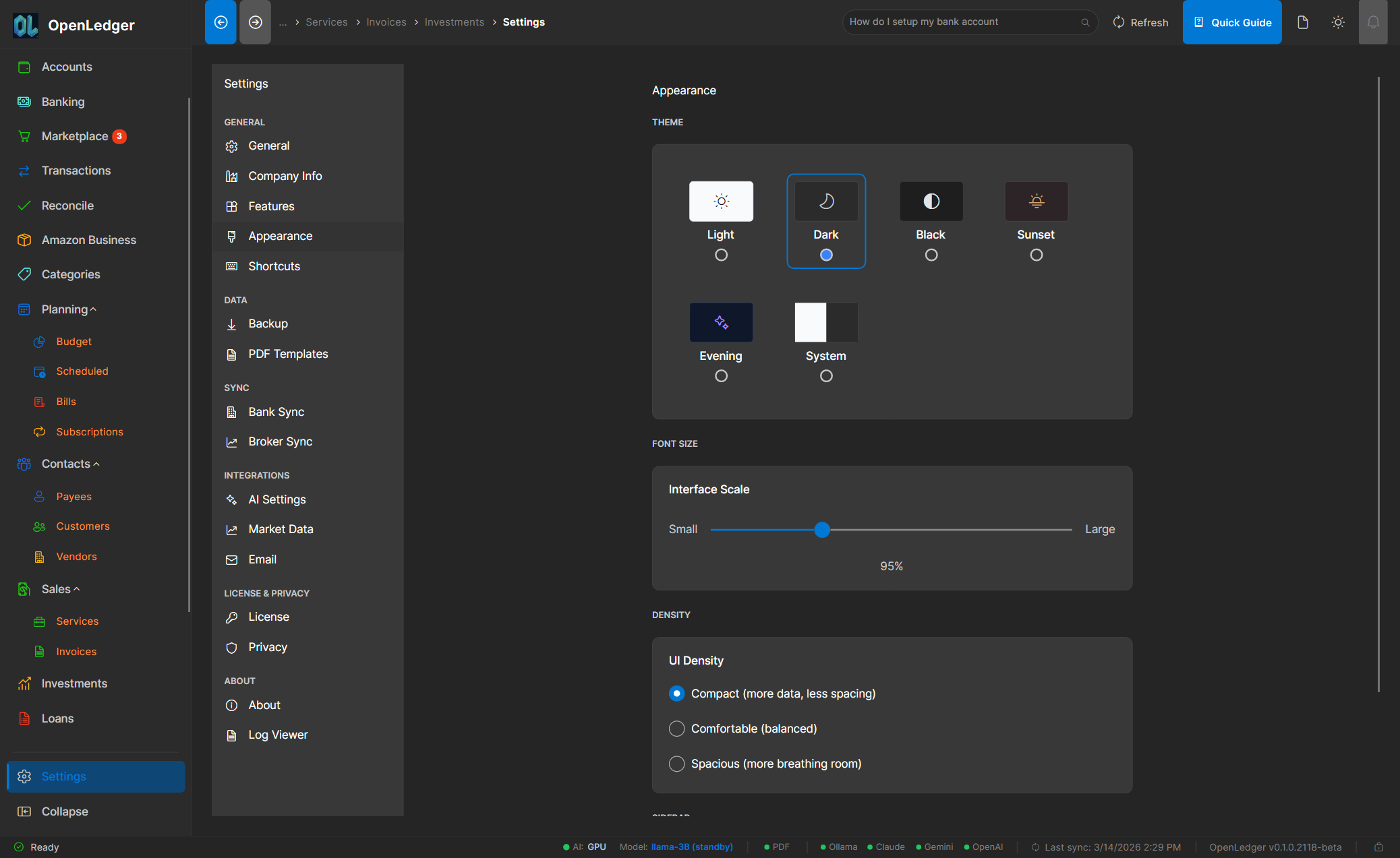1400x858 pixels.
Task: Click the Amazon Business sidebar icon
Action: [24, 239]
